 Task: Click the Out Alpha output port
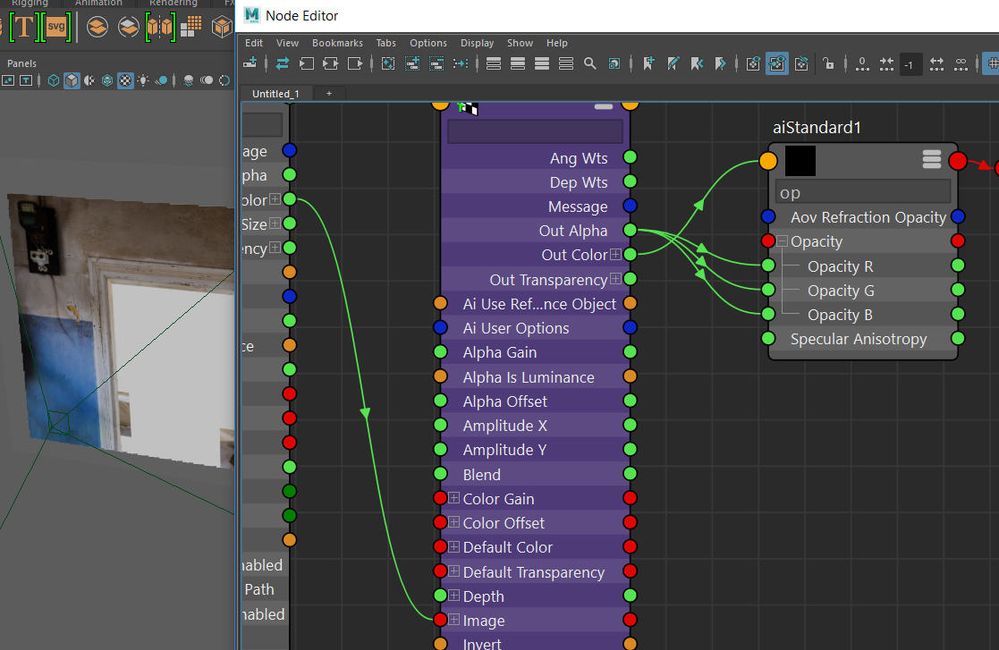pyautogui.click(x=630, y=230)
